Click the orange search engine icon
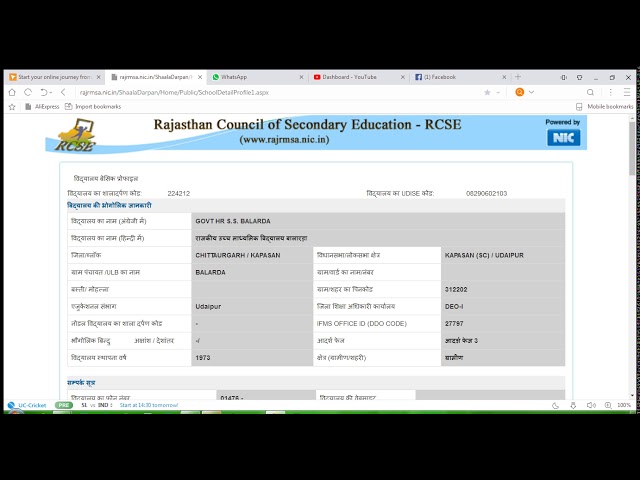 point(520,92)
